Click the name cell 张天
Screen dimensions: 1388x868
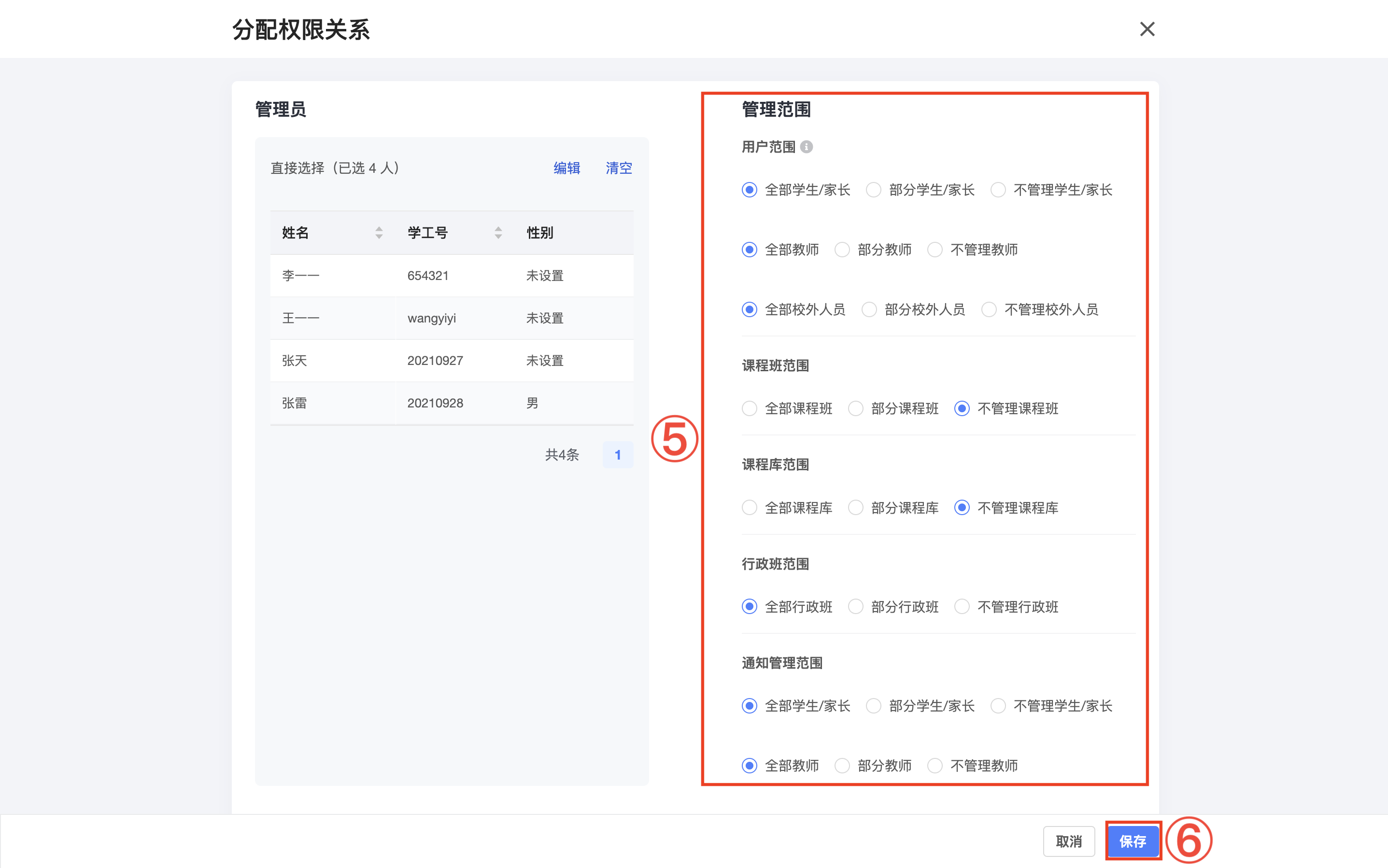tap(295, 361)
